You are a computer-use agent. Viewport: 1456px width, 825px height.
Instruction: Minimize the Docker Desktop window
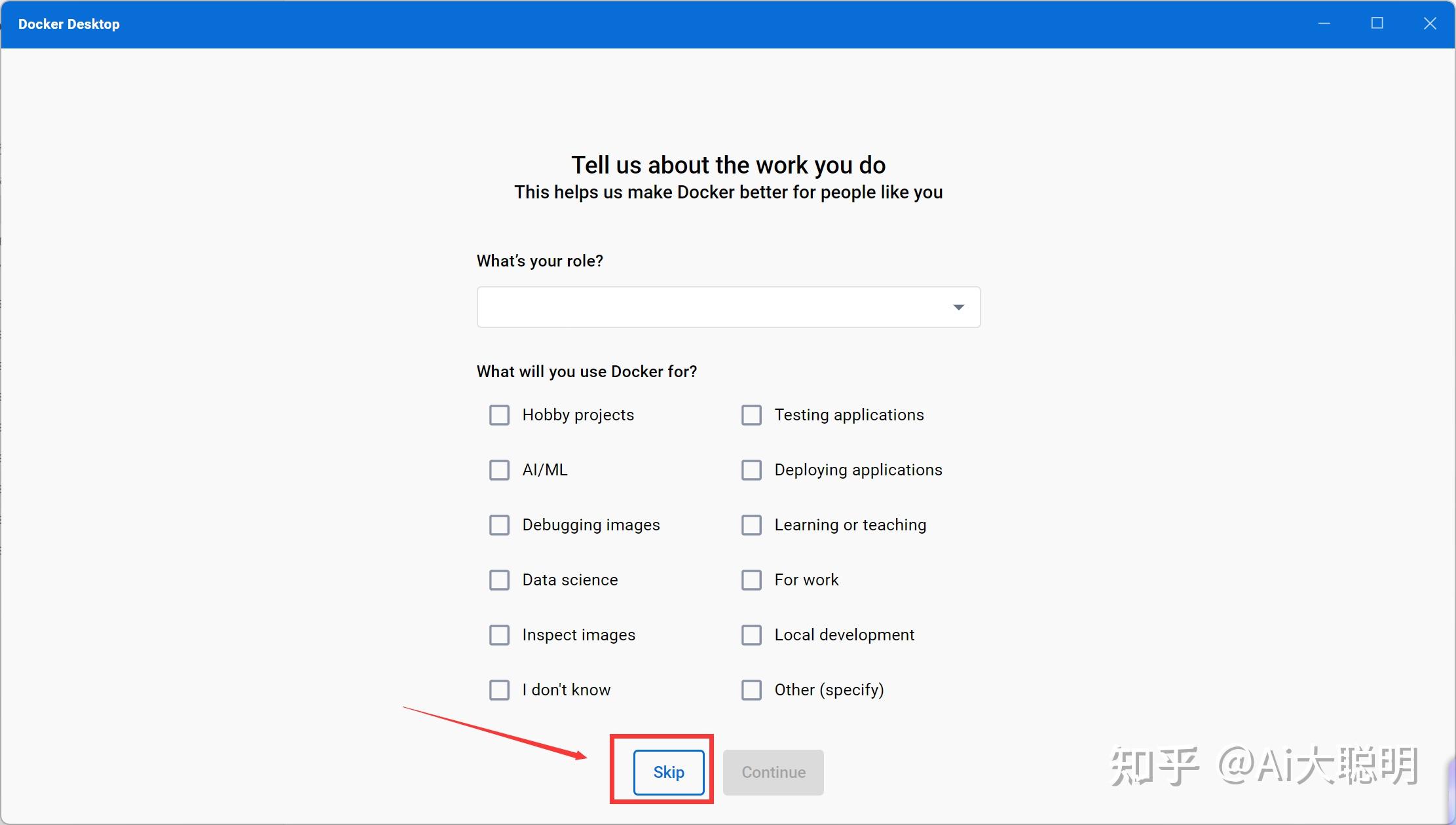coord(1324,24)
